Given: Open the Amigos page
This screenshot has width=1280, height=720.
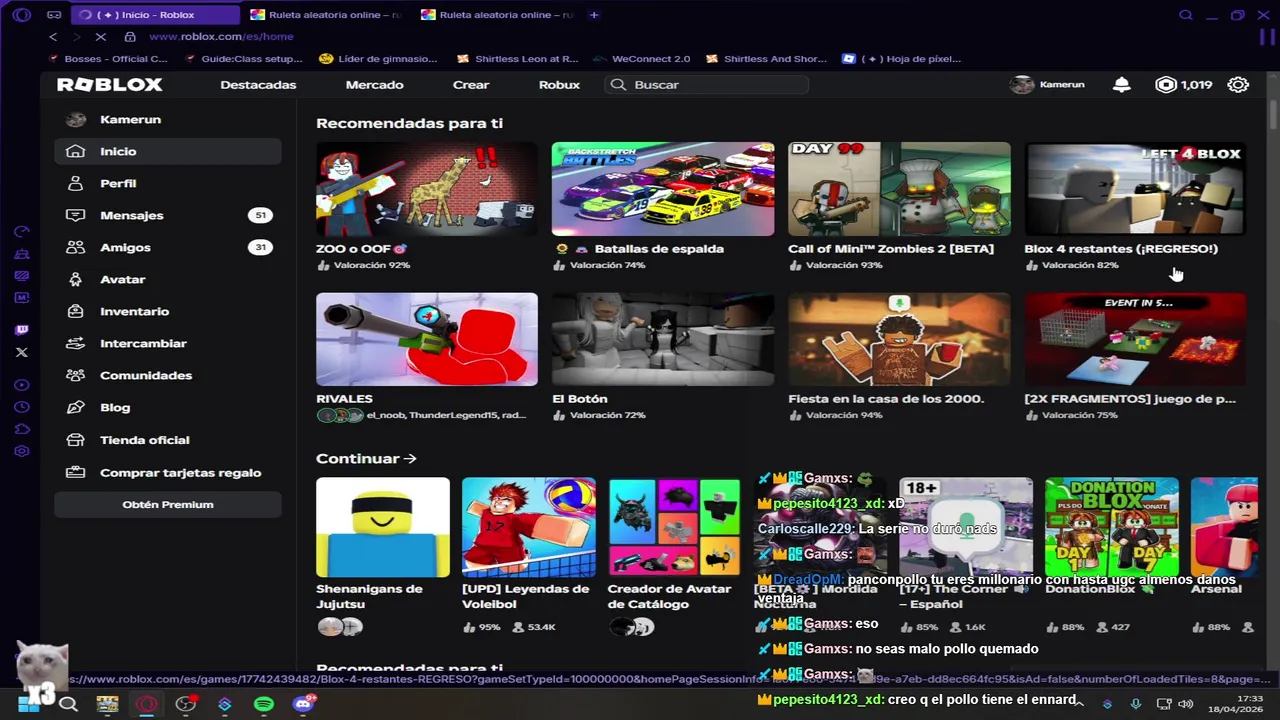Looking at the screenshot, I should (168, 247).
